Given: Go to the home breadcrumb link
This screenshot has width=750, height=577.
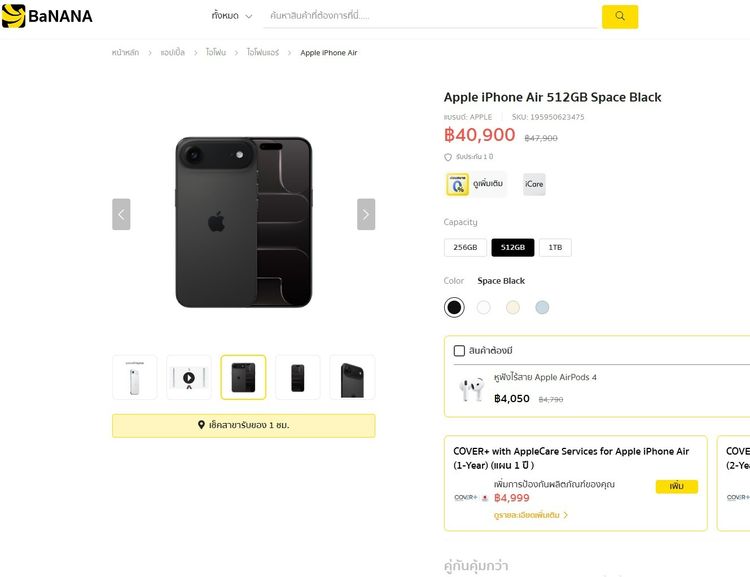Looking at the screenshot, I should pos(125,53).
